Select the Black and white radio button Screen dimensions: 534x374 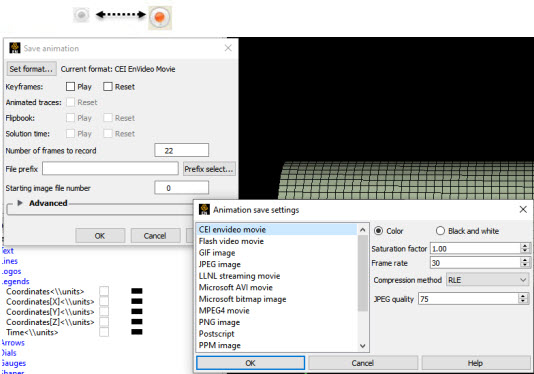click(440, 231)
